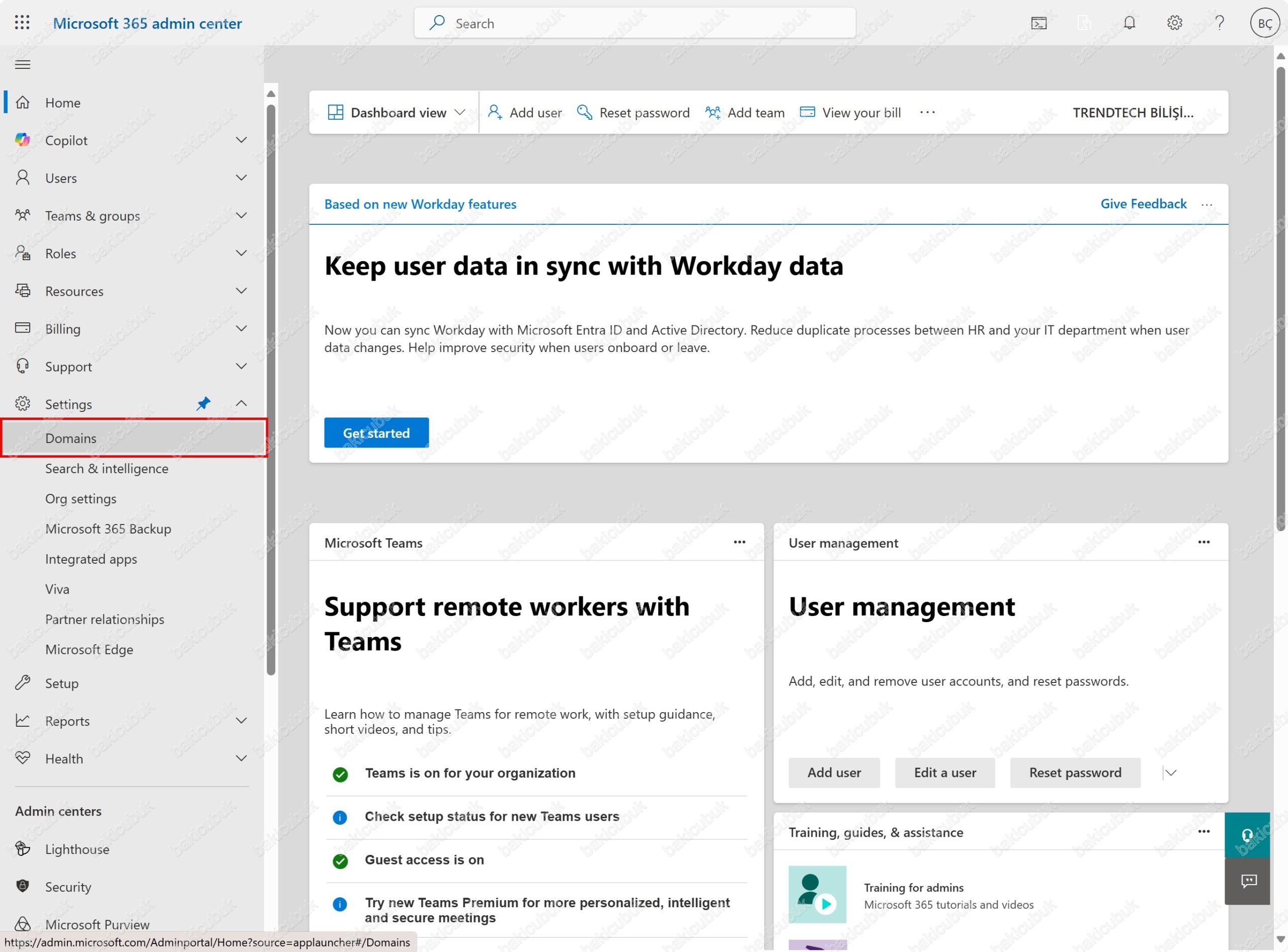Select Domains in the Settings menu

(71, 439)
